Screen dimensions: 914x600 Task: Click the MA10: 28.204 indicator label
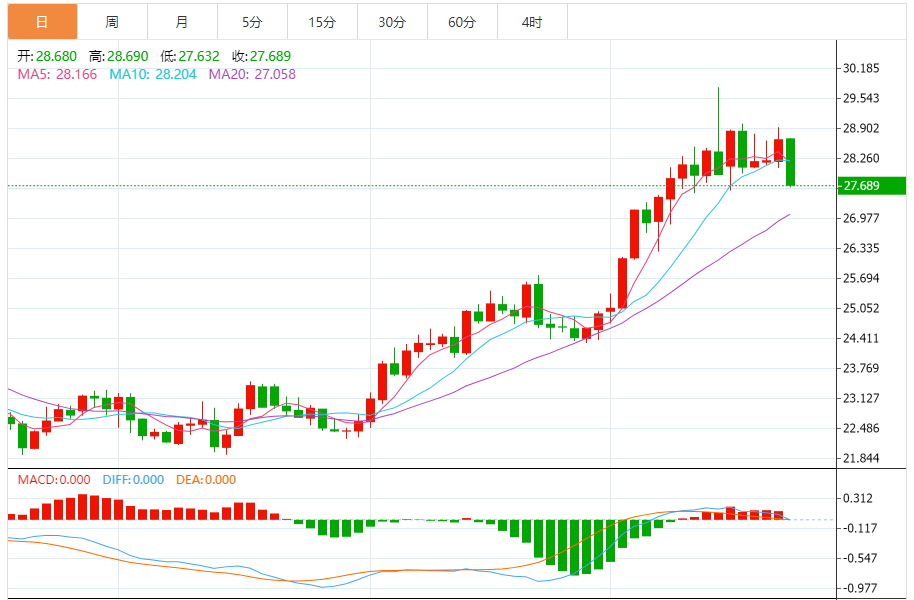coord(153,74)
